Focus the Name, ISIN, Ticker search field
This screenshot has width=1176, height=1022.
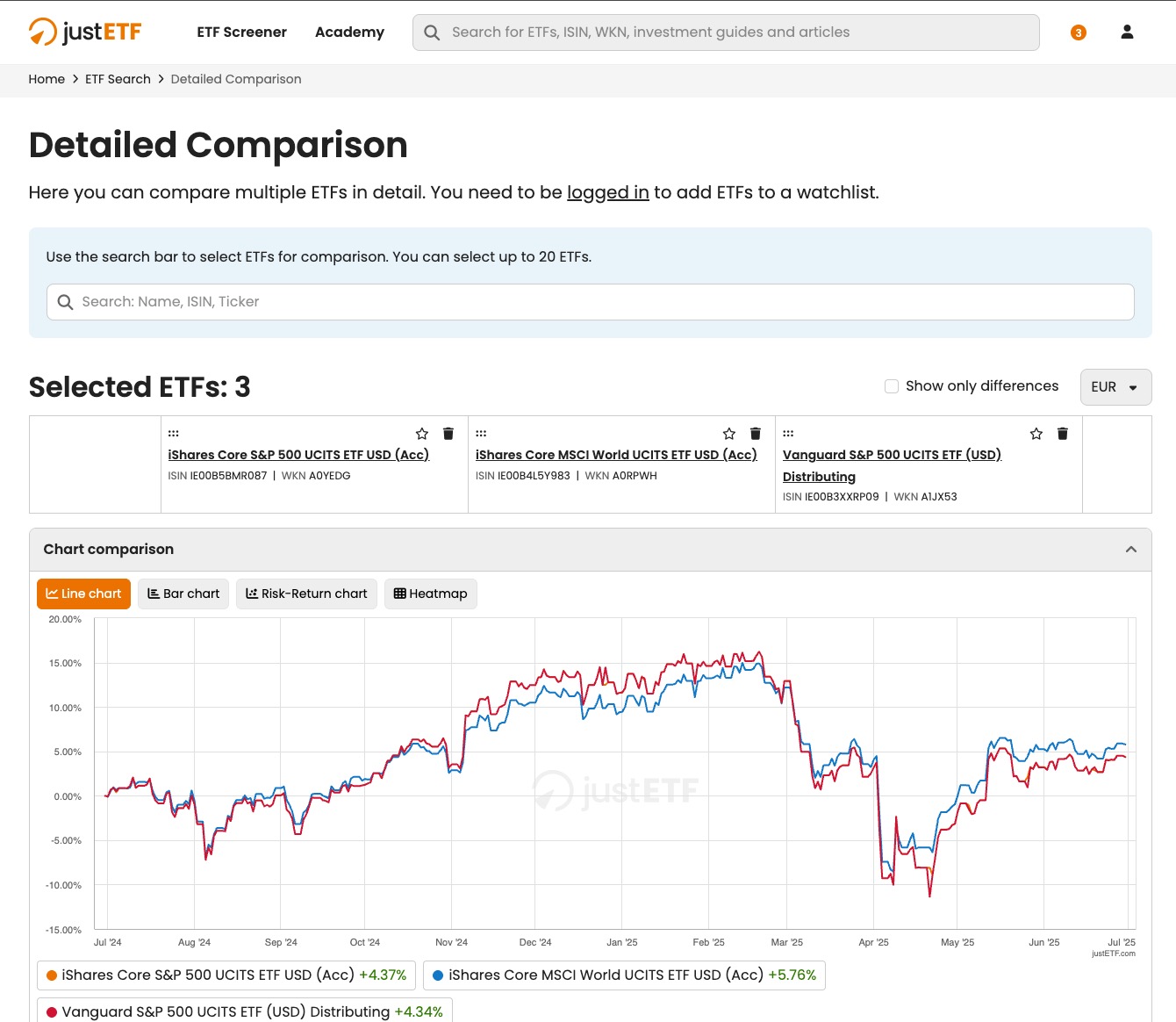(590, 302)
